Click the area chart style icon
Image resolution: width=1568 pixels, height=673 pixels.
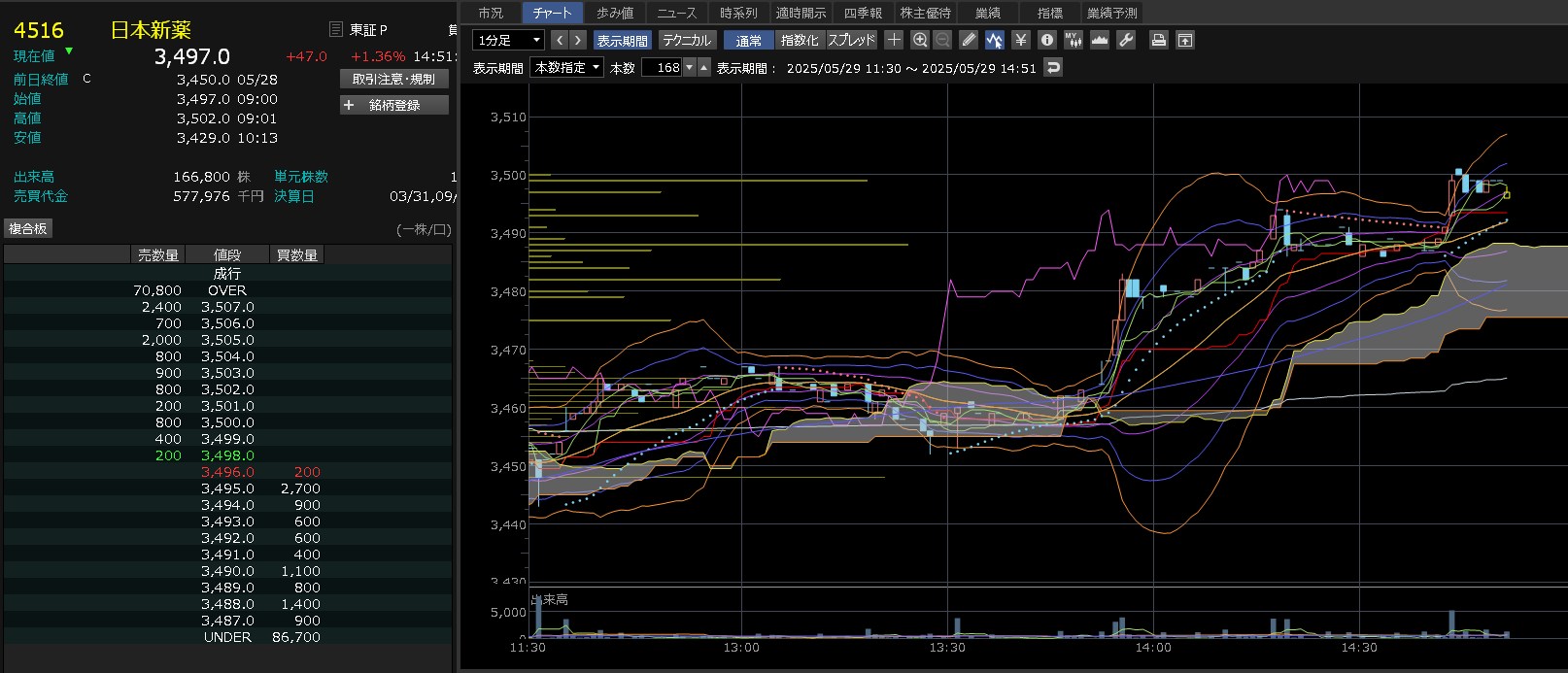(1100, 40)
